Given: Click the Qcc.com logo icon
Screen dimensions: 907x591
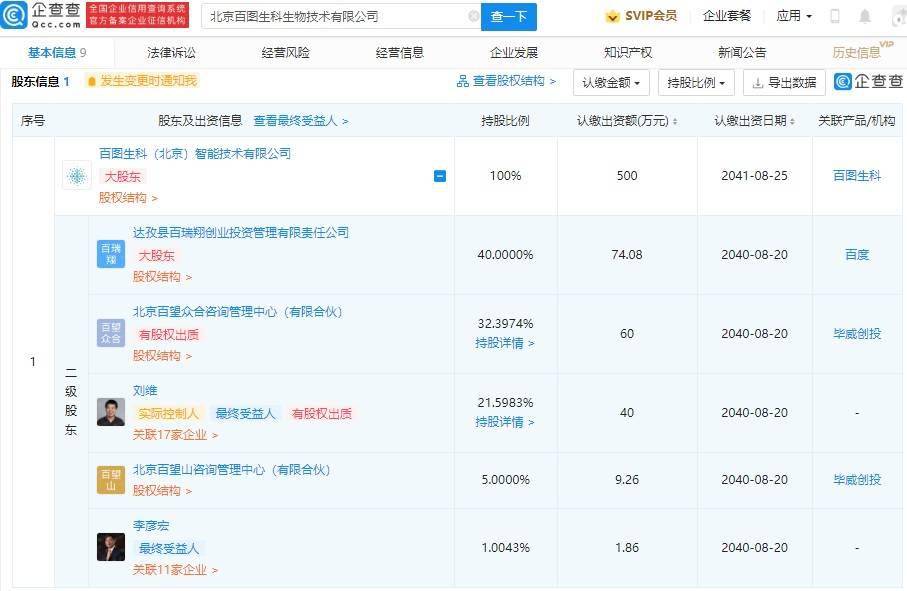Looking at the screenshot, I should click(14, 16).
